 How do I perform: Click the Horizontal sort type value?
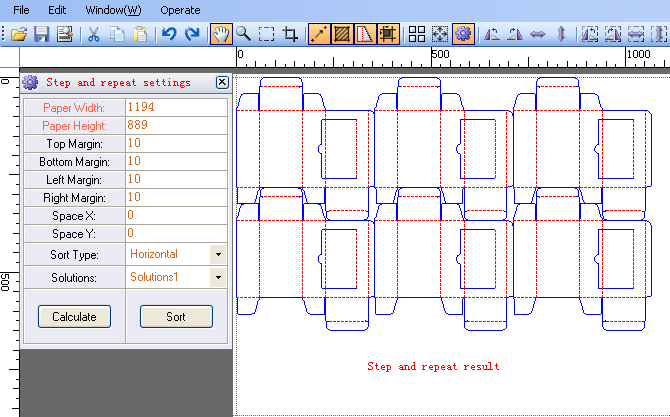click(154, 254)
